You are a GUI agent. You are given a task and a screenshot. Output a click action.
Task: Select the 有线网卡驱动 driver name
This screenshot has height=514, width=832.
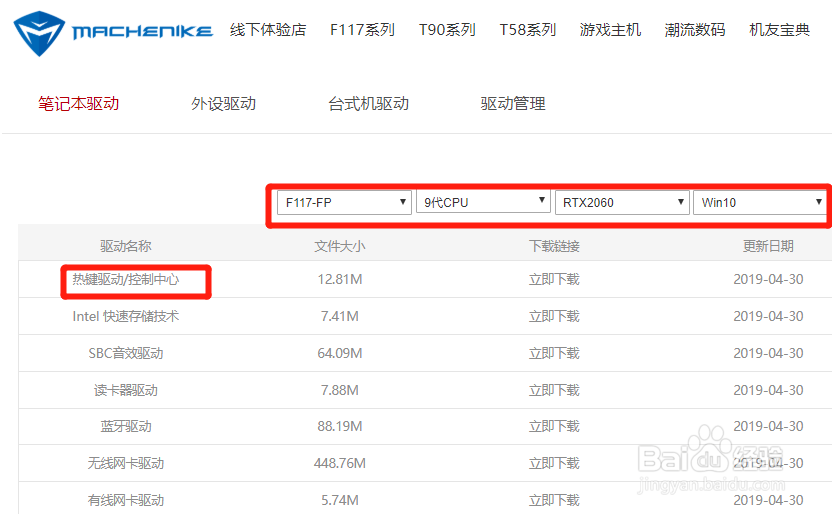click(x=126, y=500)
